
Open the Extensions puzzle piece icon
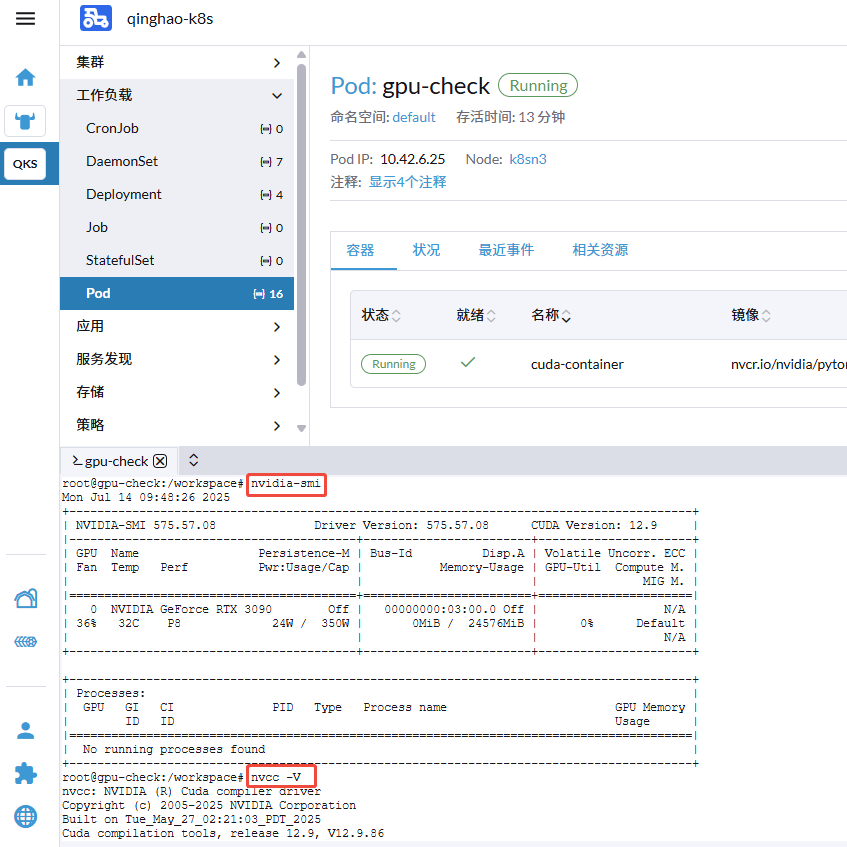(25, 773)
